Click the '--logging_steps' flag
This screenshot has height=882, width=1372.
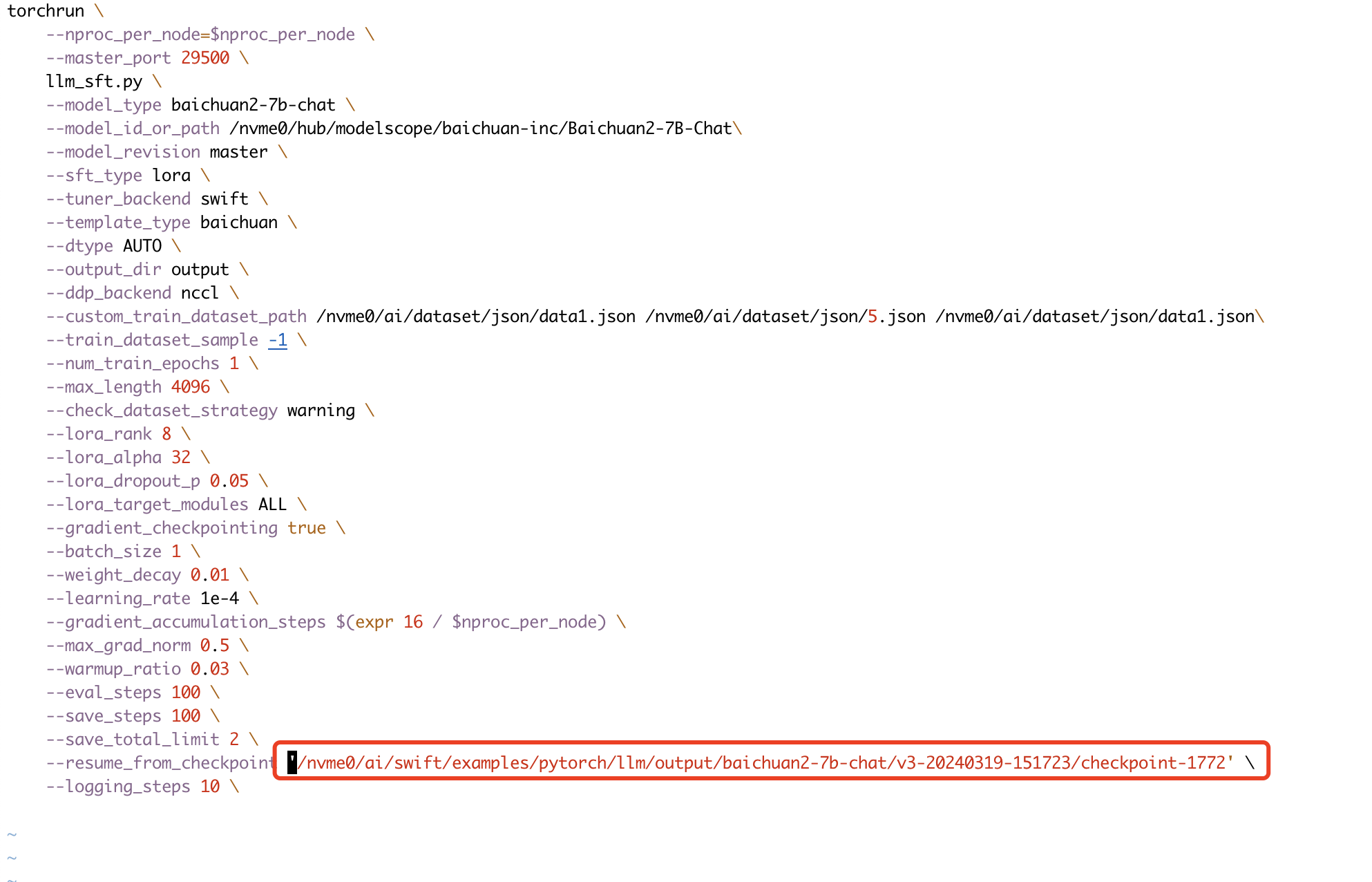tap(118, 787)
